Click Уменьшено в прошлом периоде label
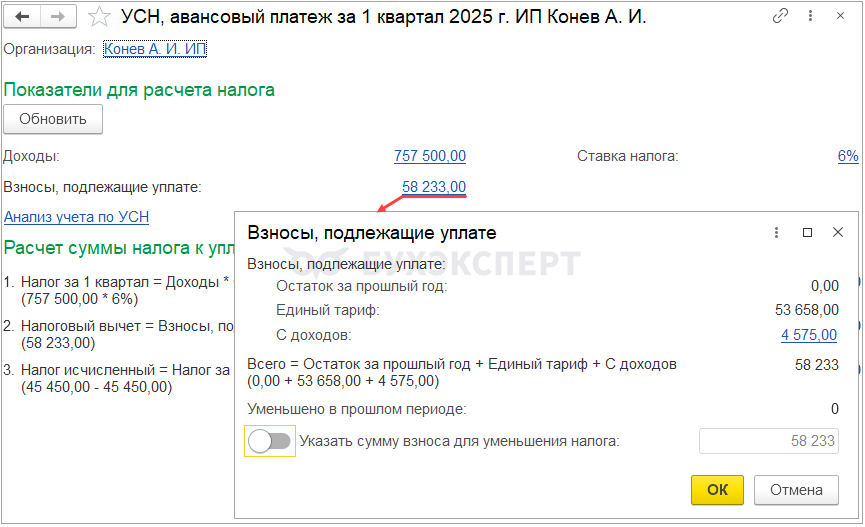Viewport: 865px width, 527px height. pos(357,409)
